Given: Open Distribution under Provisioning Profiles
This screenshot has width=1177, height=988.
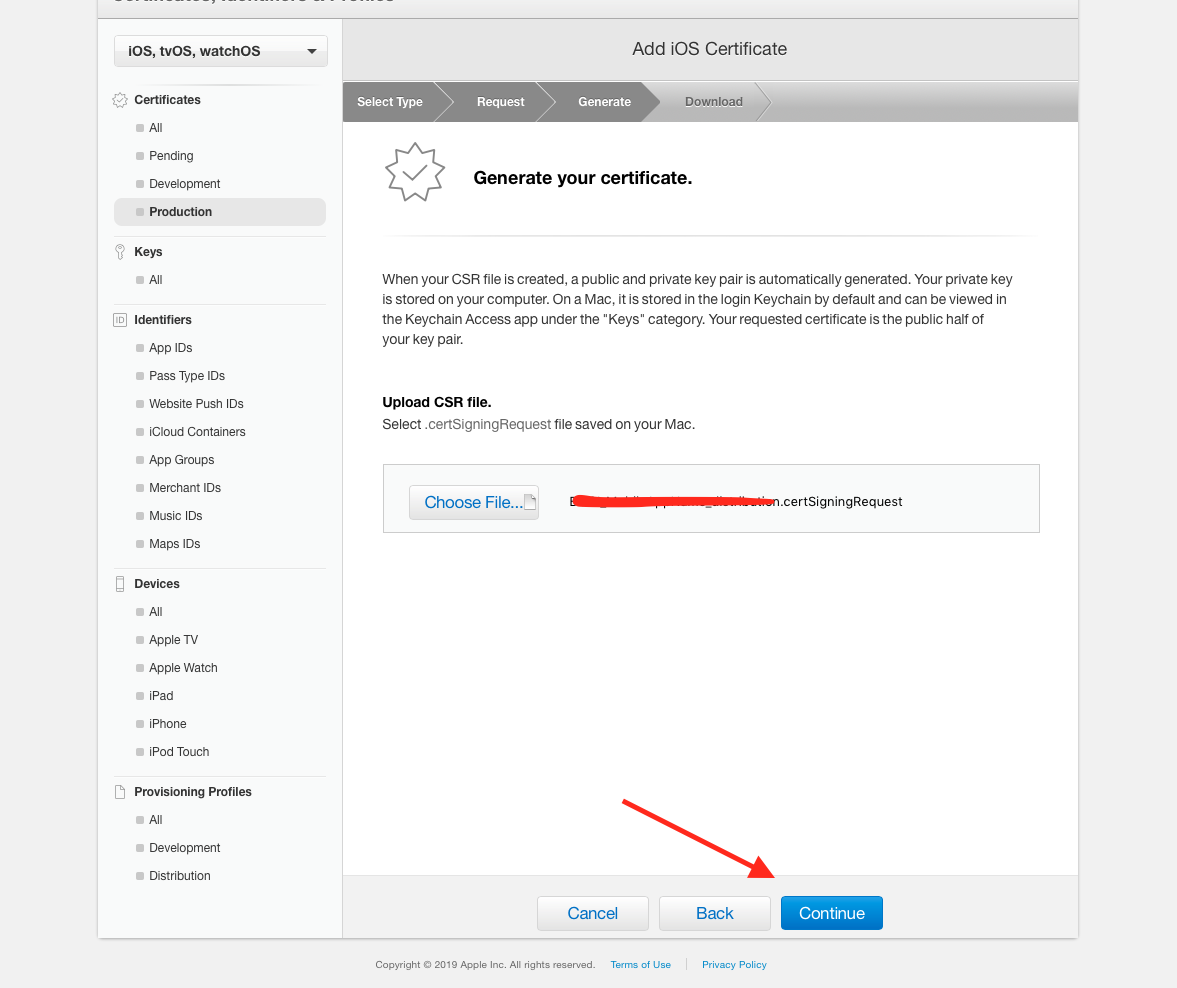Looking at the screenshot, I should click(180, 876).
